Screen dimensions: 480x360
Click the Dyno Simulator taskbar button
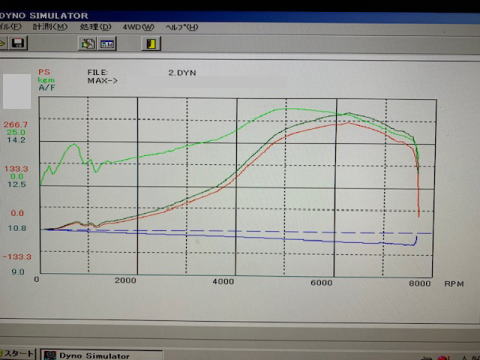point(101,355)
